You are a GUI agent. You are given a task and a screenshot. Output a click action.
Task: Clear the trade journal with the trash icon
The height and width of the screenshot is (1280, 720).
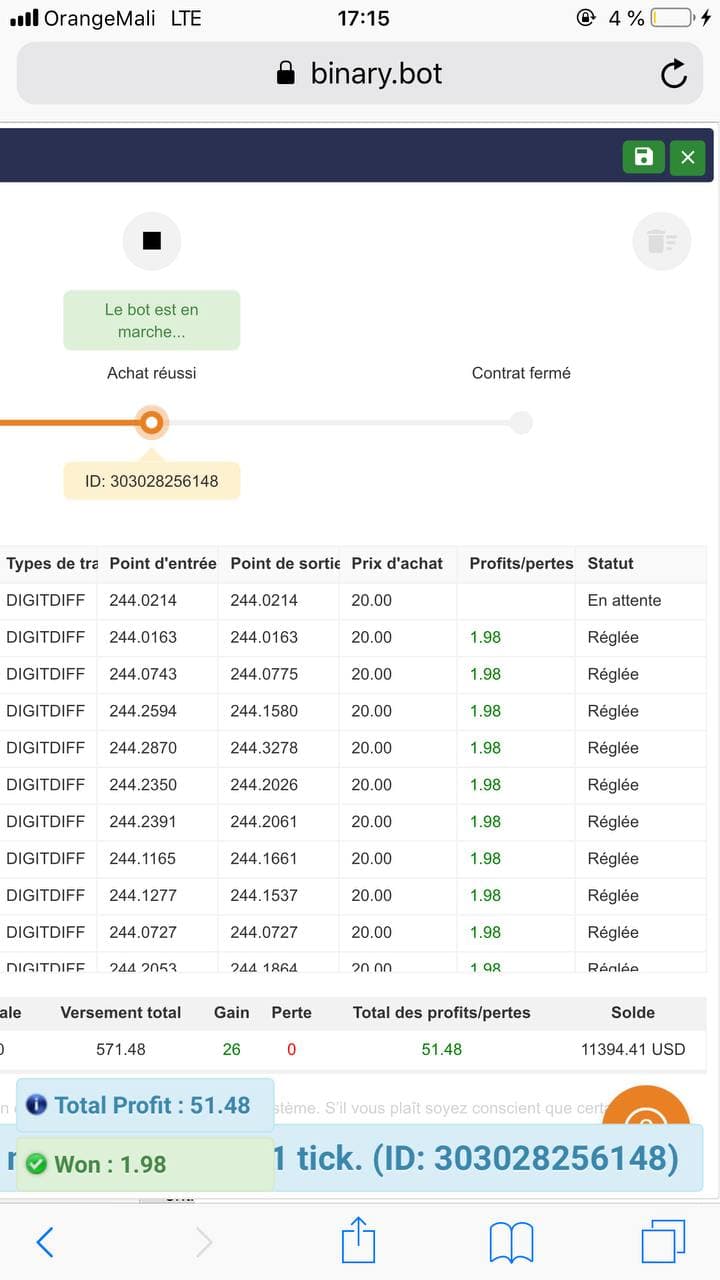coord(661,240)
